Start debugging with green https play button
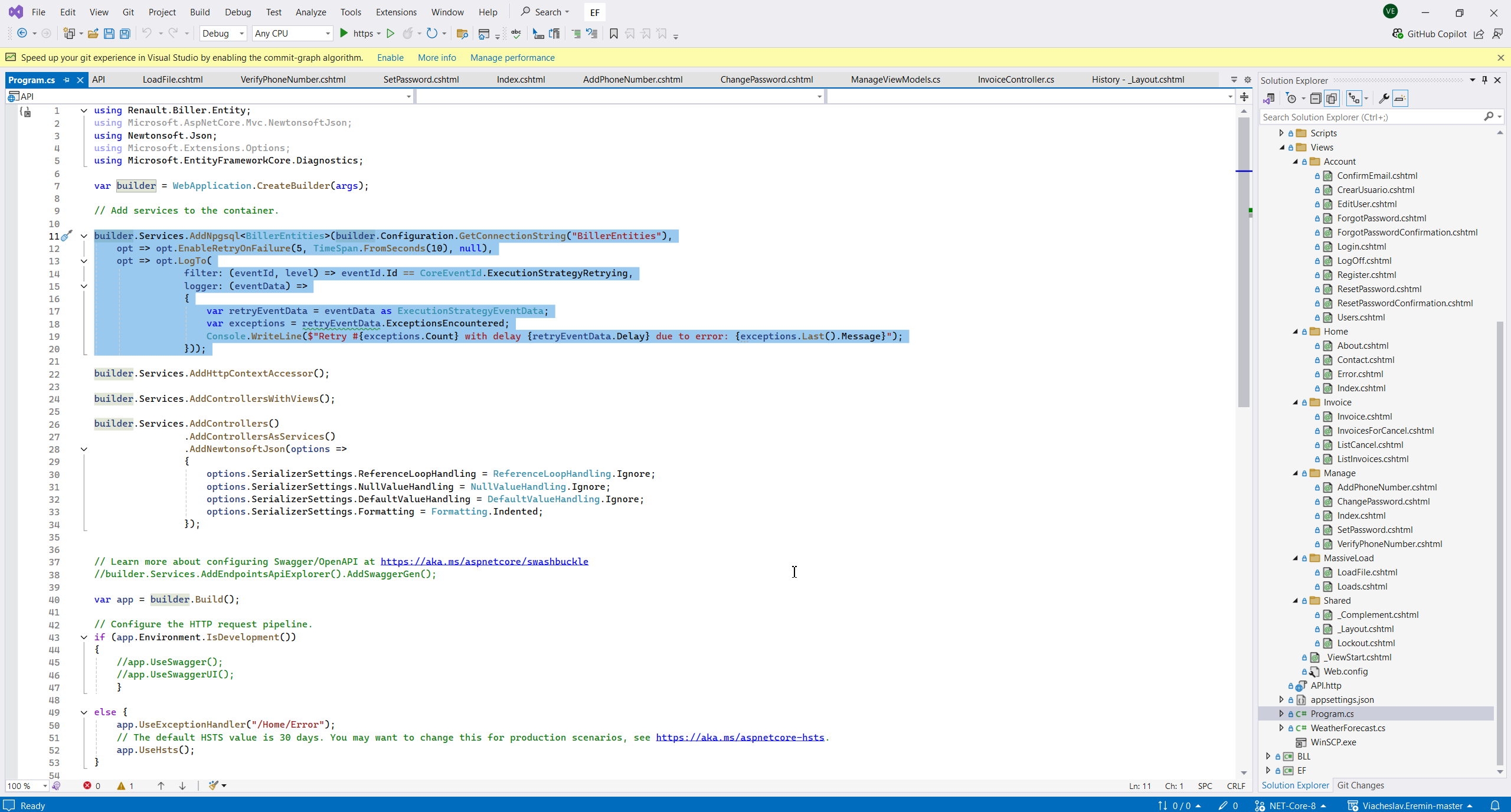1511x812 pixels. pyautogui.click(x=344, y=34)
